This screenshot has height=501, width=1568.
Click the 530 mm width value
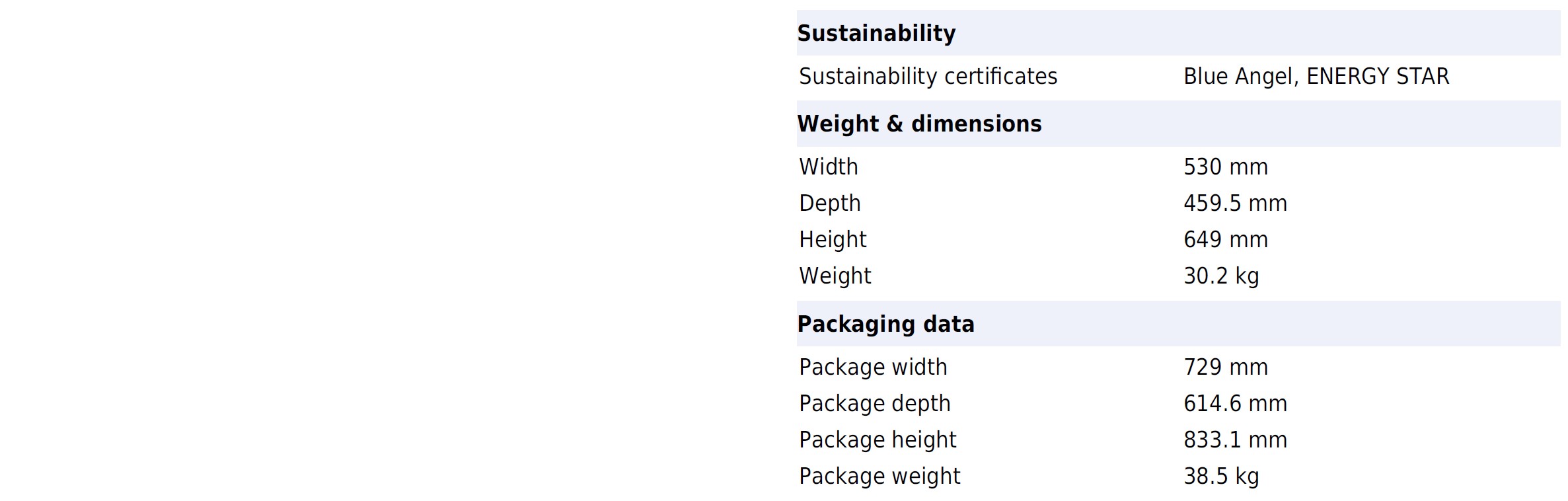[x=1226, y=167]
